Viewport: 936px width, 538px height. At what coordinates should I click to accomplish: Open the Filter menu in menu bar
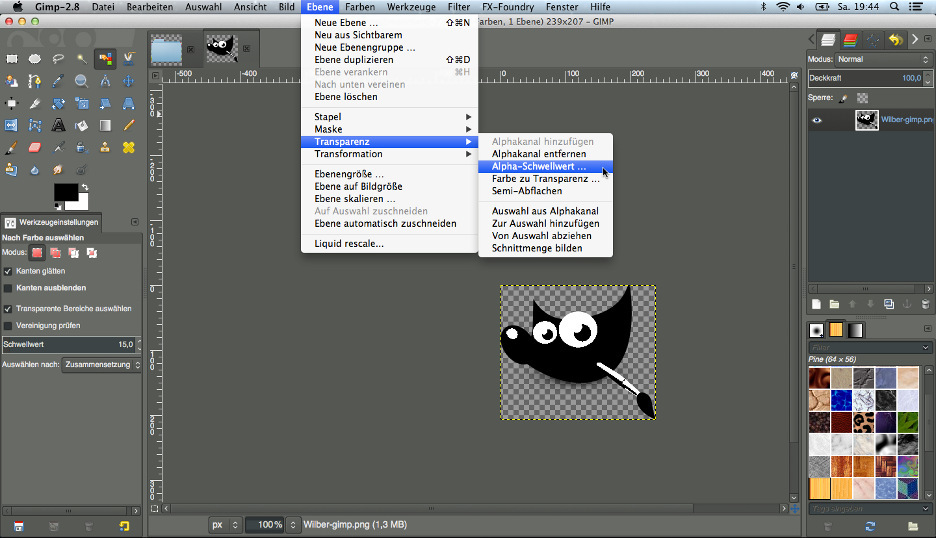click(458, 7)
